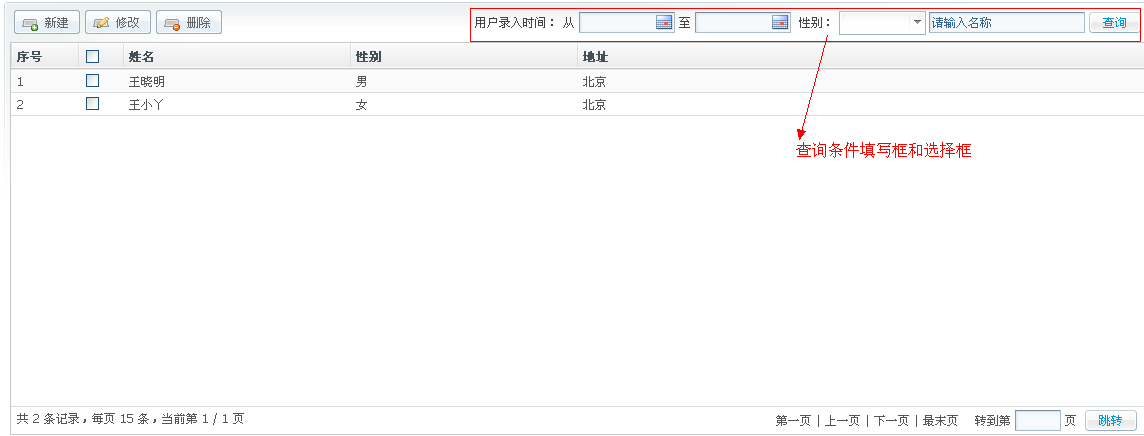
Task: Click the 地址 column header
Action: point(595,57)
